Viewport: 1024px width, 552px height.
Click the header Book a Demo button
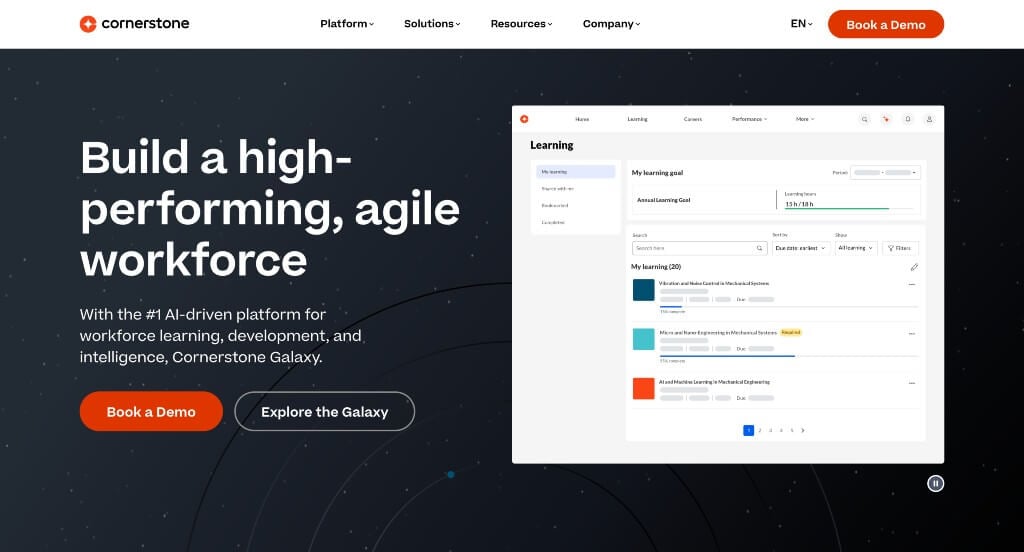(x=886, y=24)
